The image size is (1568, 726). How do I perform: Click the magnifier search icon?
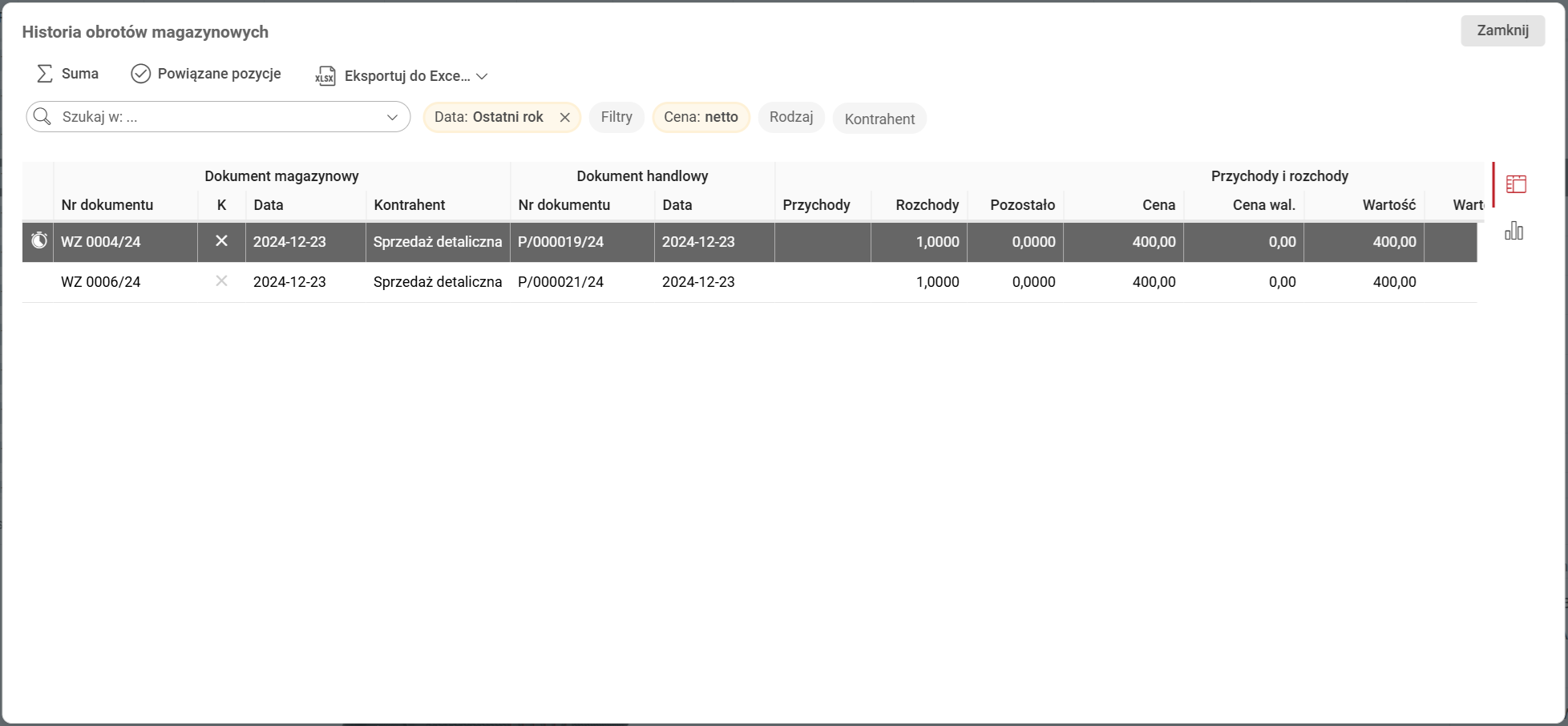tap(42, 117)
